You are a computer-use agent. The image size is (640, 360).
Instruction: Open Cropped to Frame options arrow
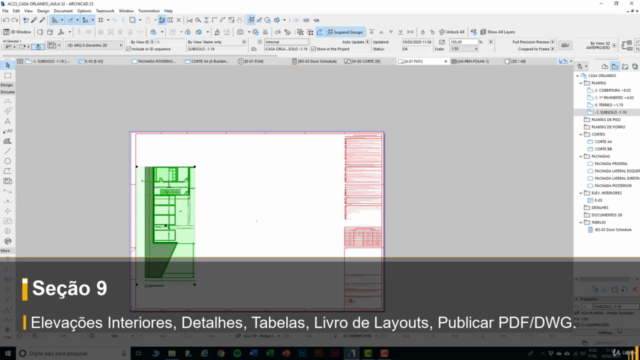pos(552,49)
